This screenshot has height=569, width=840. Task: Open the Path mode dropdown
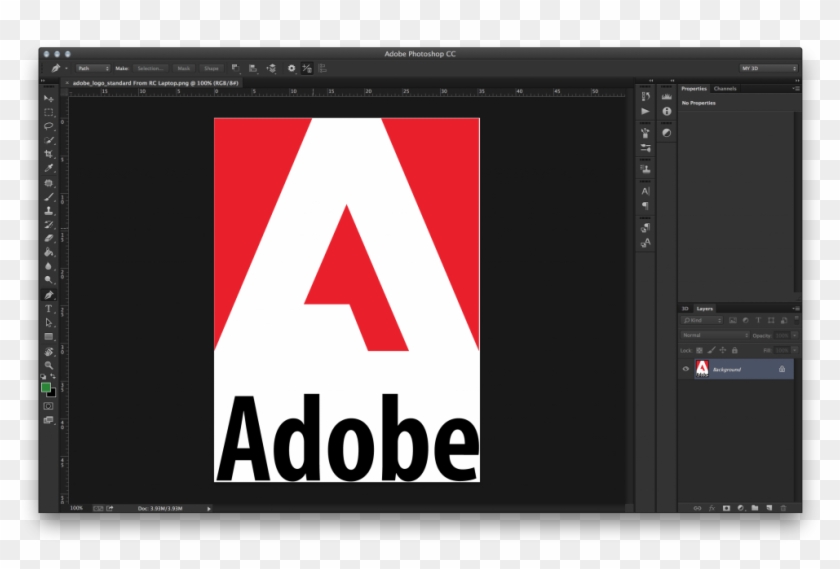[x=93, y=69]
